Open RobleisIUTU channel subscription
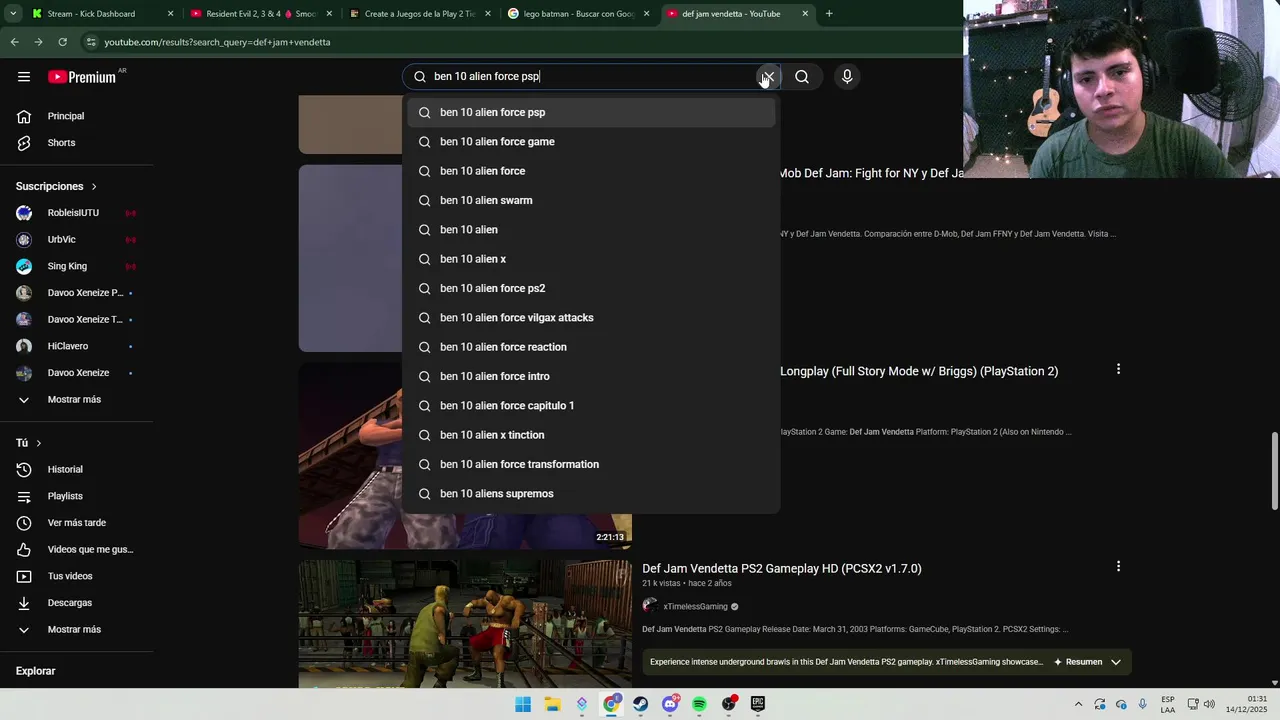The image size is (1280, 720). point(76,213)
